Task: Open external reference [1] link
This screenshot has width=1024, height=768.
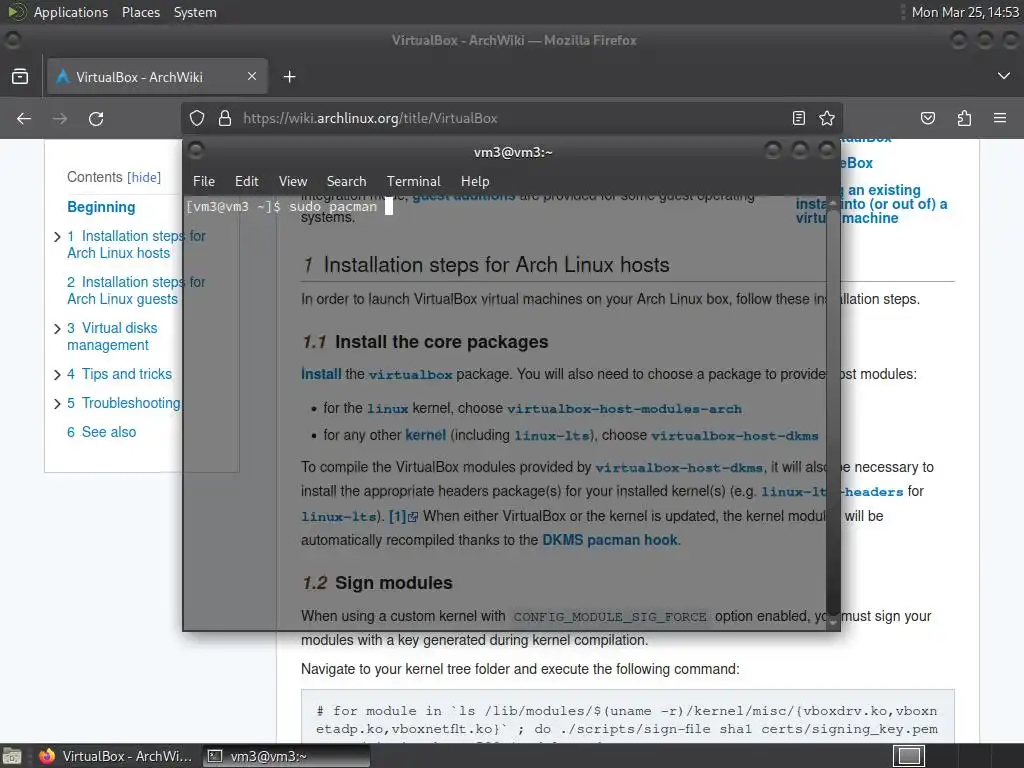Action: 403,516
